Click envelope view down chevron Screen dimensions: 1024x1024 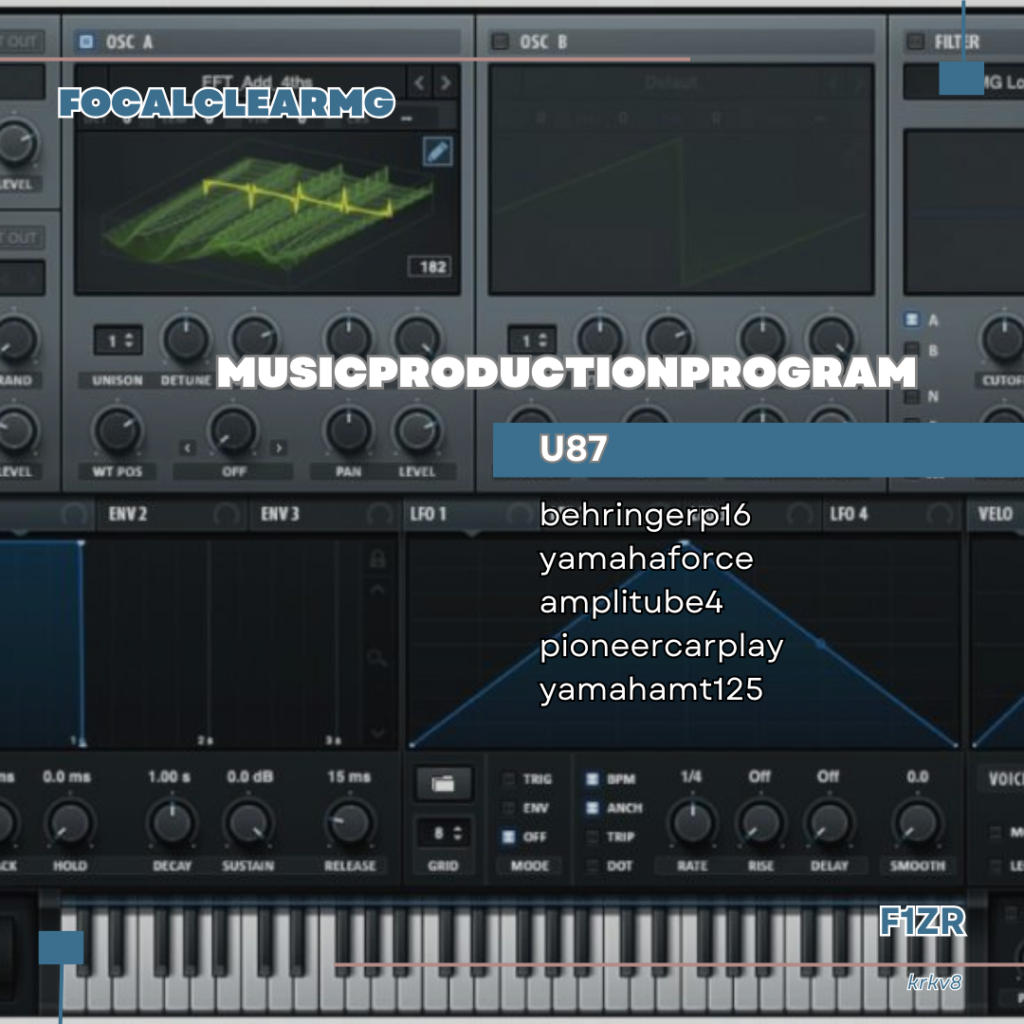[x=377, y=733]
